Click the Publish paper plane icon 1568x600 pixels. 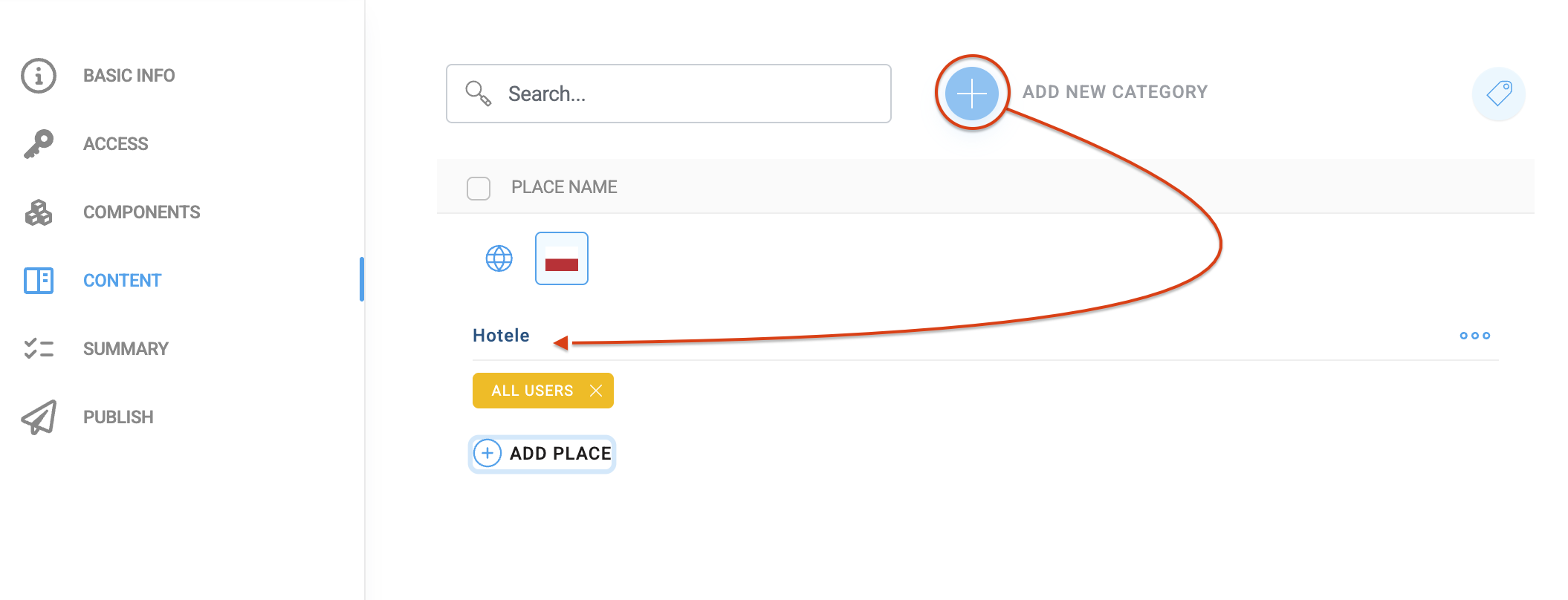(x=39, y=417)
